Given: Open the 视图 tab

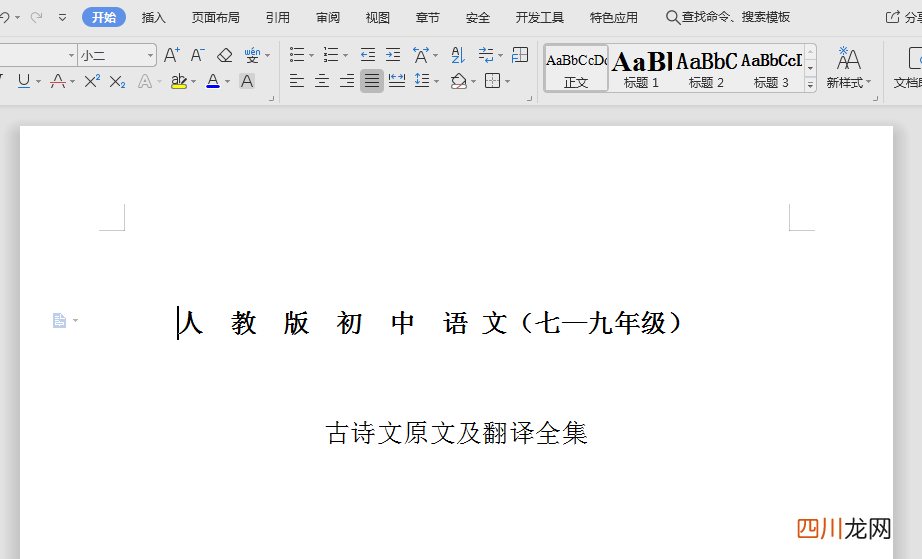Looking at the screenshot, I should (378, 18).
